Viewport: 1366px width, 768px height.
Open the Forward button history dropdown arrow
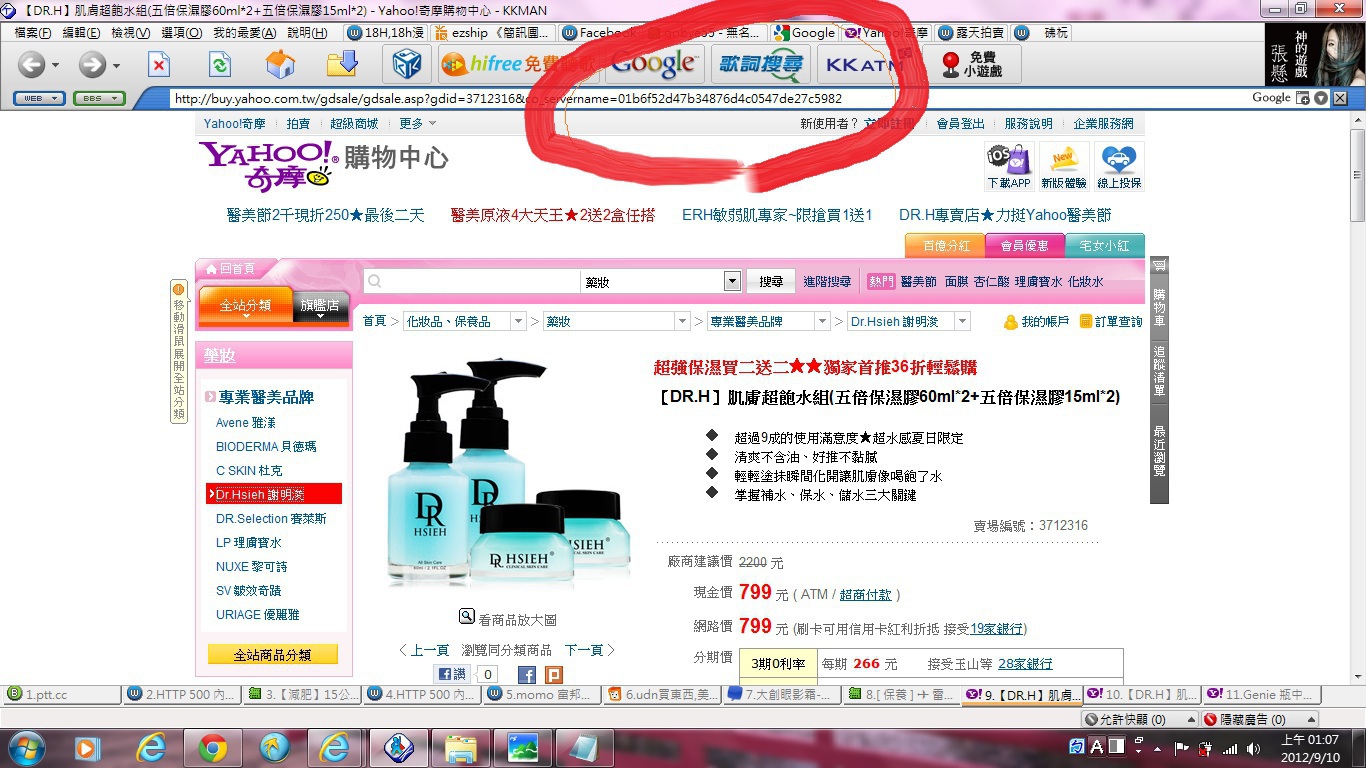click(x=116, y=67)
